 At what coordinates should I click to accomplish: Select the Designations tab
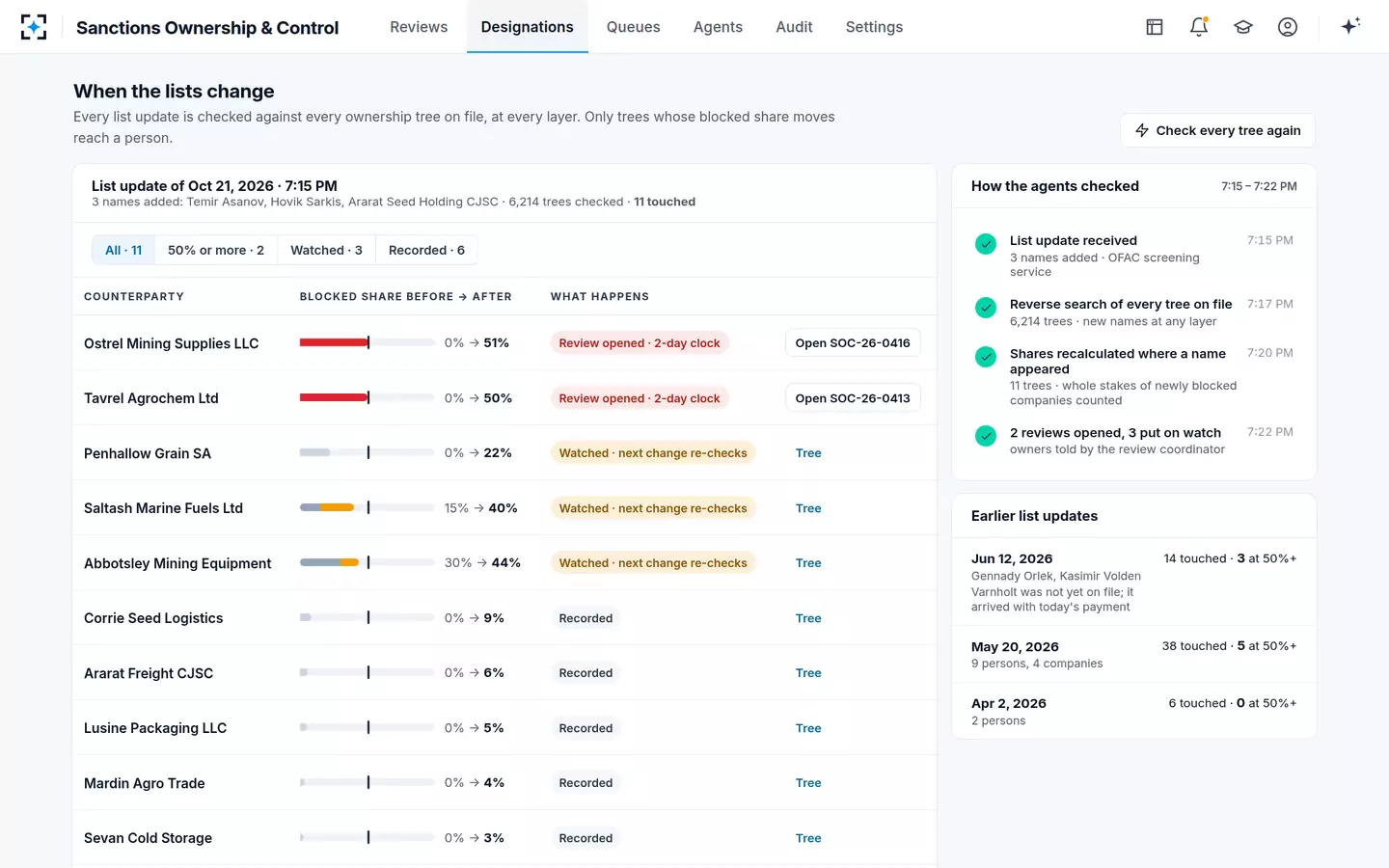point(528,27)
